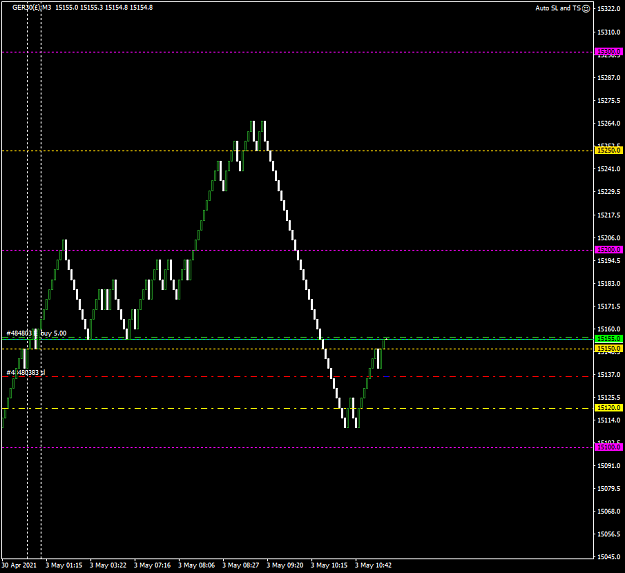The image size is (625, 573).
Task: Click the 15264.0 price scale label
Action: (609, 124)
